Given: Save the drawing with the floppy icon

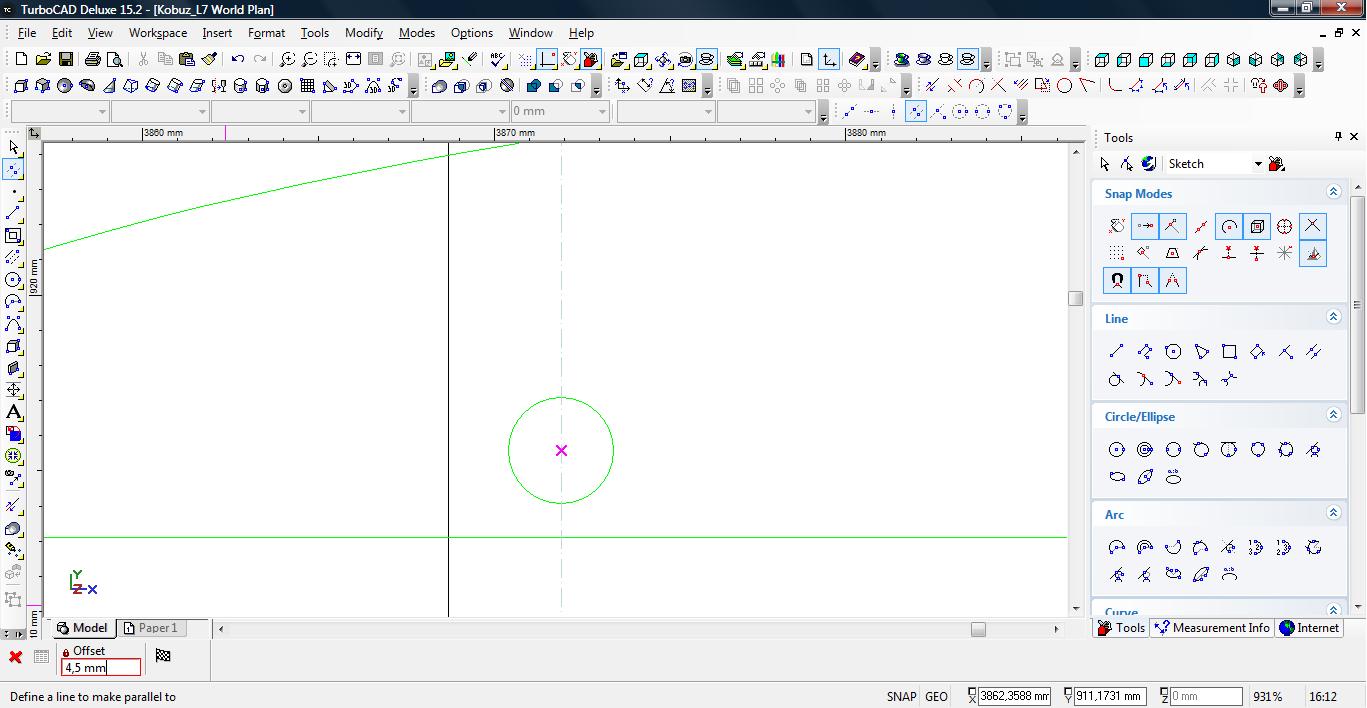Looking at the screenshot, I should (x=65, y=60).
